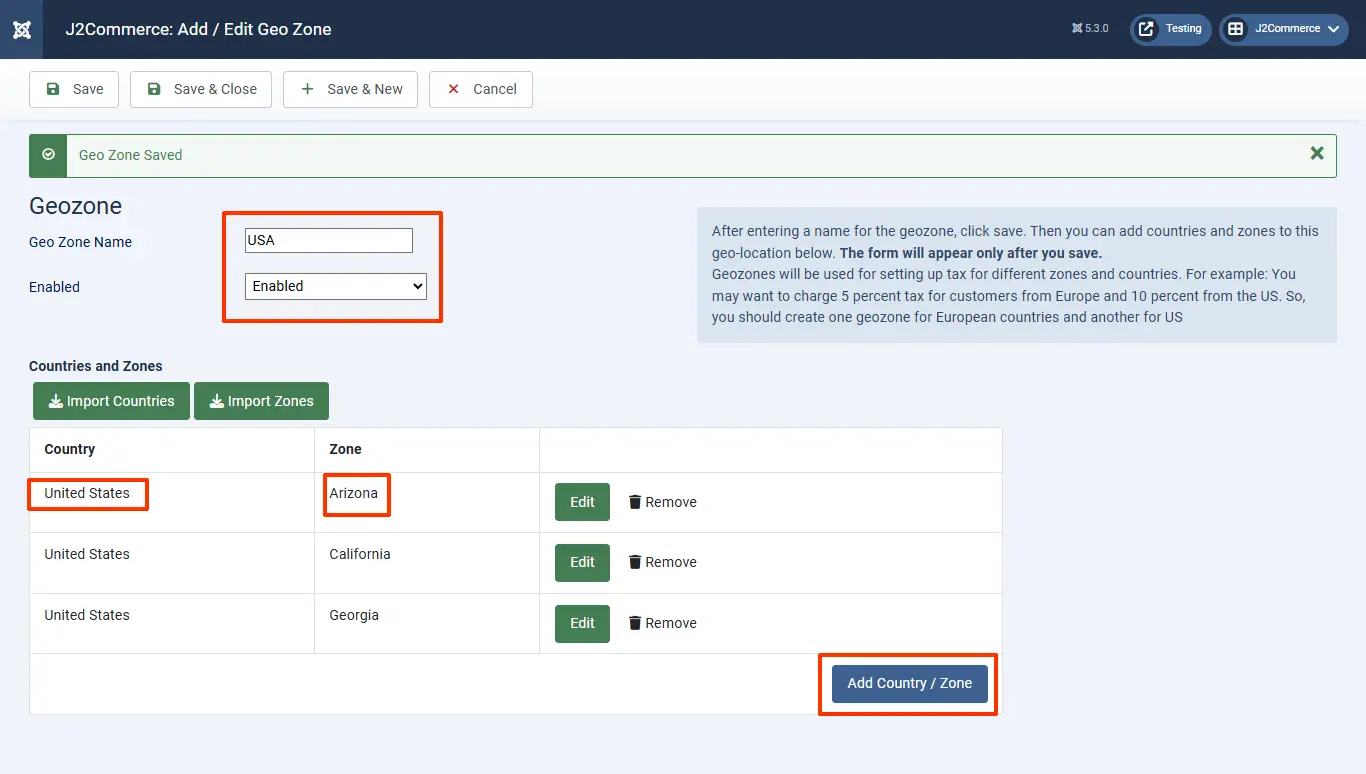Click Save & Close
The image size is (1366, 774).
(x=201, y=89)
